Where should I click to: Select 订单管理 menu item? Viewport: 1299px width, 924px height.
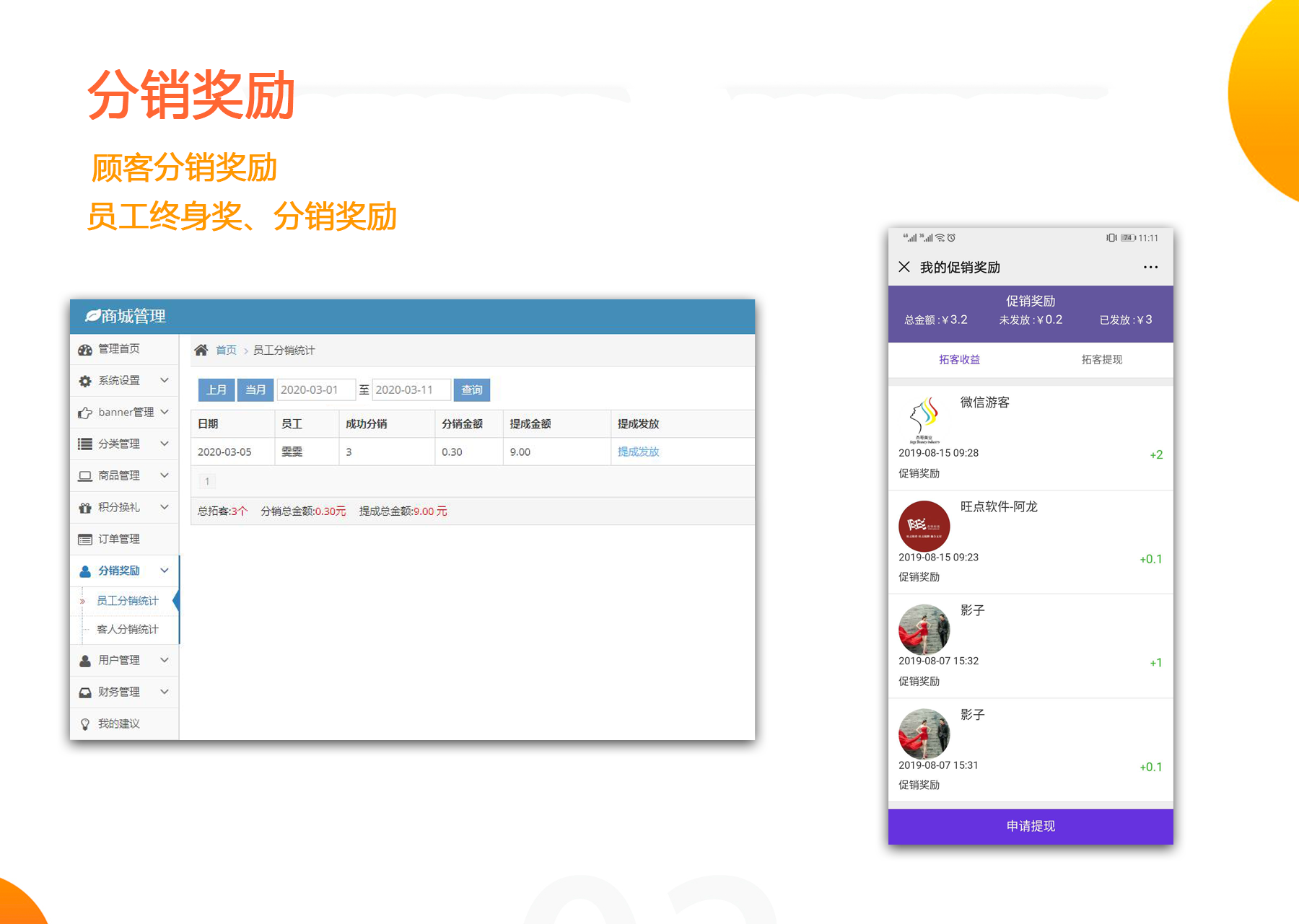[124, 540]
